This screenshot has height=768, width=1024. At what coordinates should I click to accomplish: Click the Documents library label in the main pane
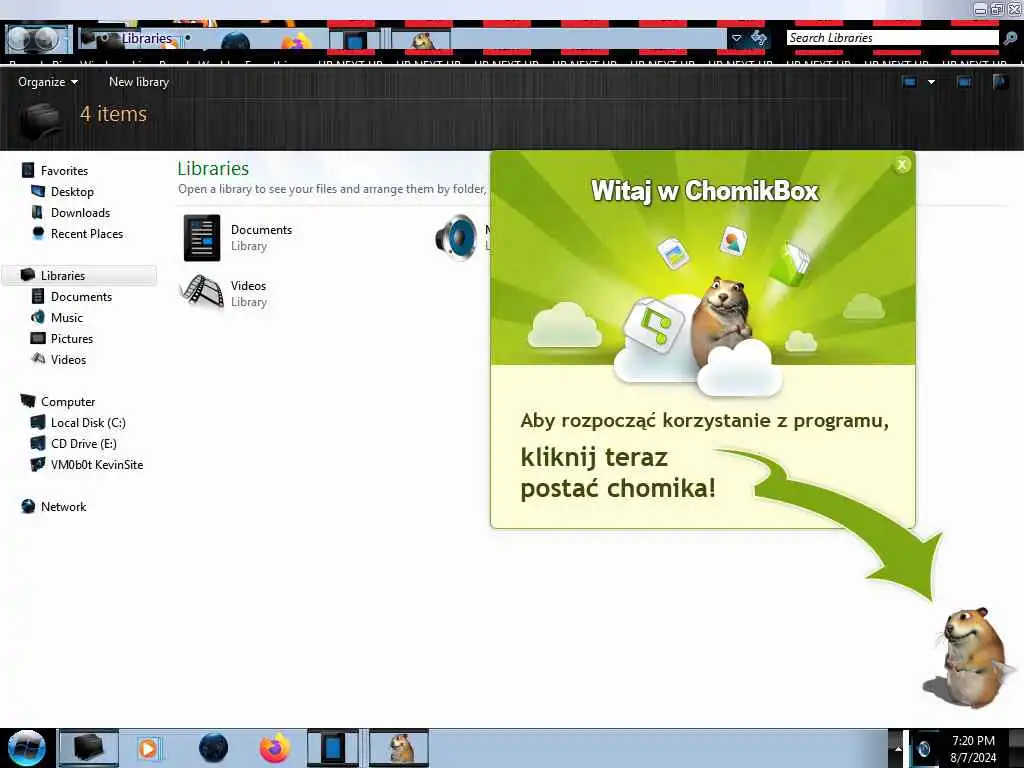click(261, 230)
